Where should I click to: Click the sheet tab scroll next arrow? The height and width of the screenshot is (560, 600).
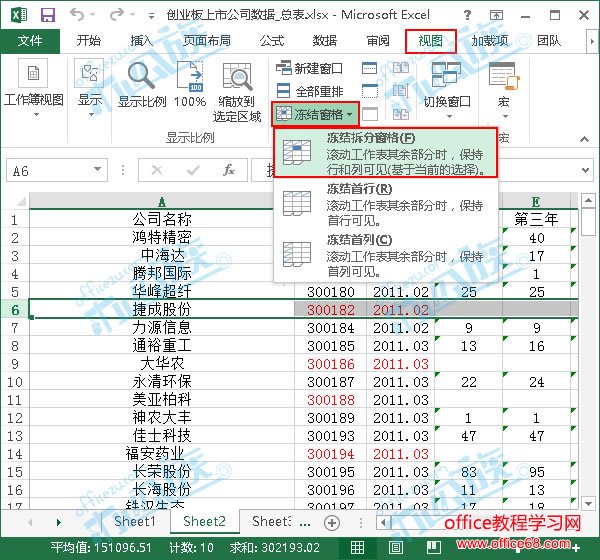(58, 522)
